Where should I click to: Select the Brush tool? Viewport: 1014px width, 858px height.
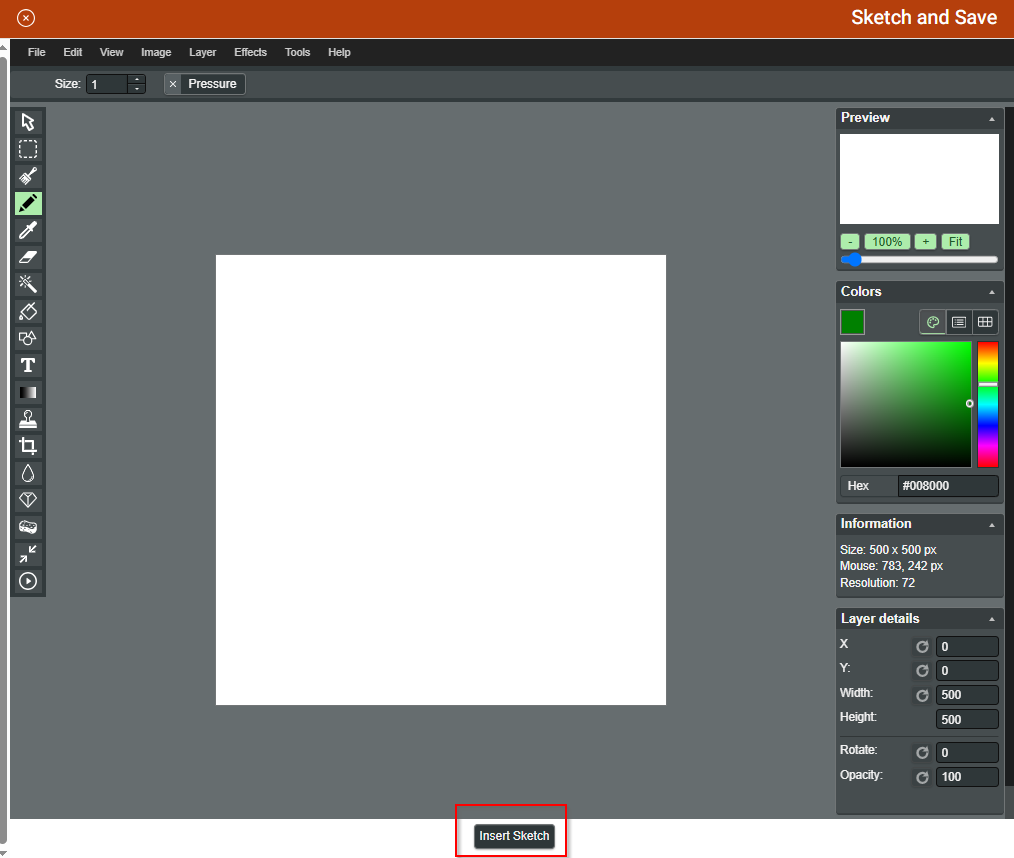(x=28, y=176)
